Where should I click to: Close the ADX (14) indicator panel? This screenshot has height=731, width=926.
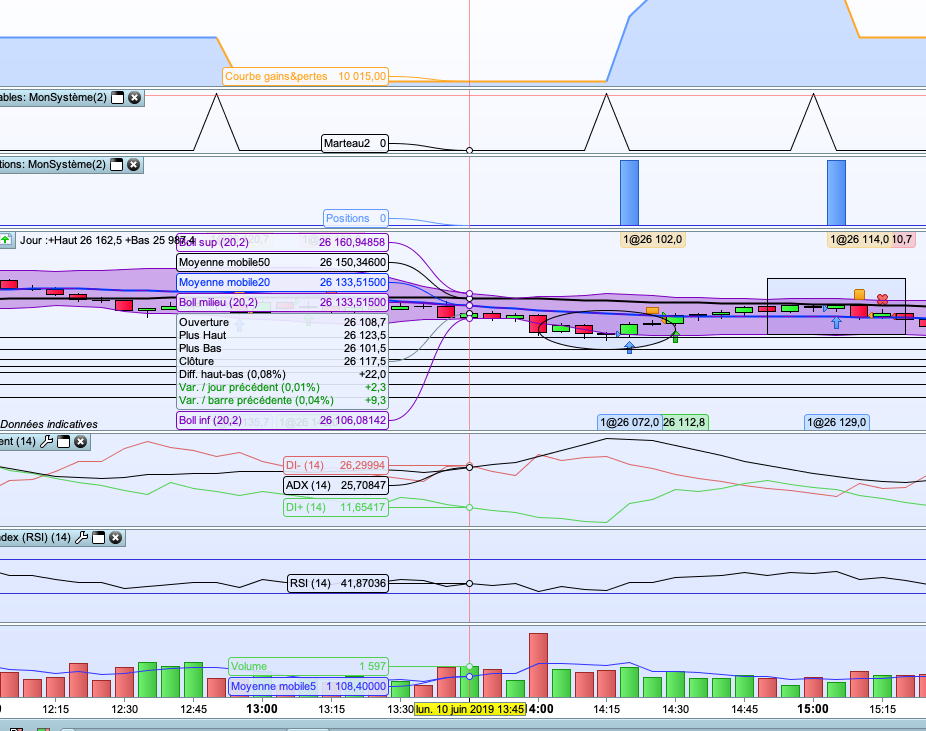coord(80,441)
